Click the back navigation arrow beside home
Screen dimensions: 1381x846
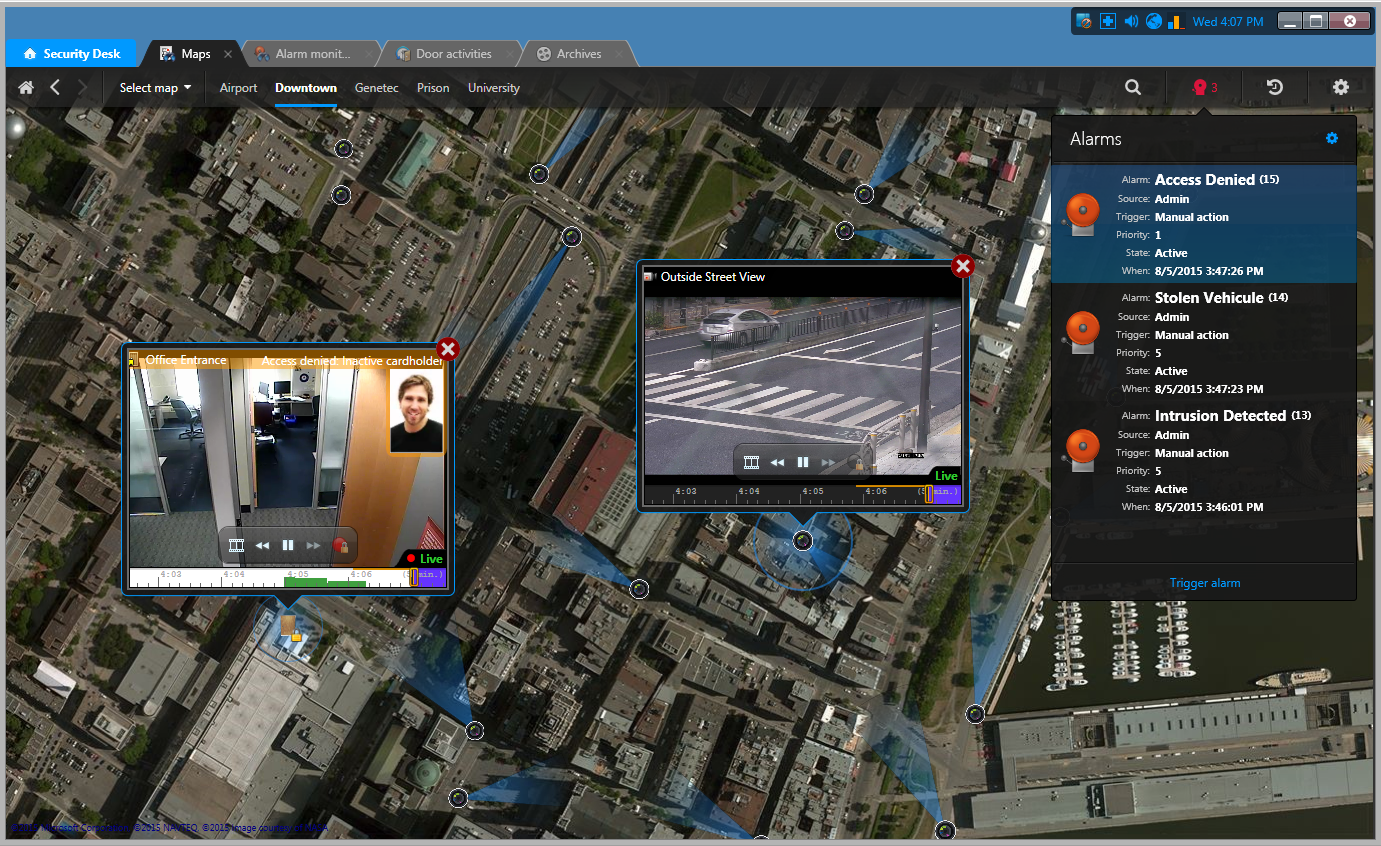click(x=54, y=87)
